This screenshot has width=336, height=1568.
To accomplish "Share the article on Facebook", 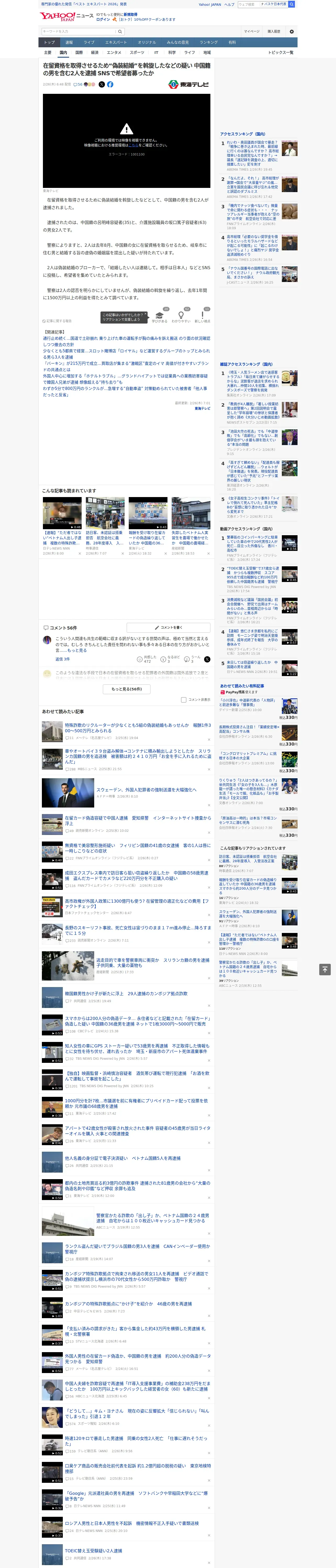I will pyautogui.click(x=110, y=85).
